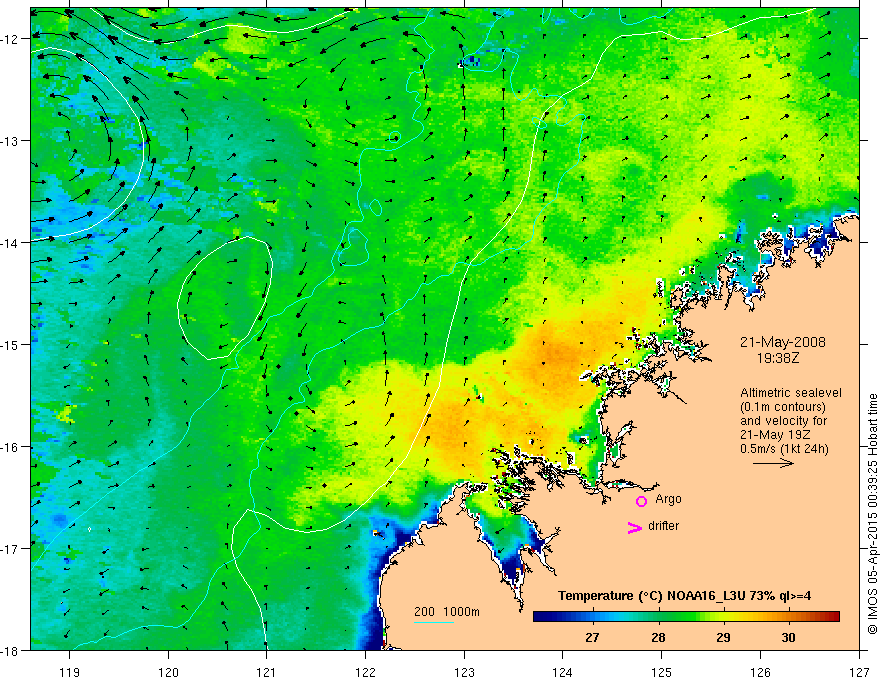Image resolution: width=880 pixels, height=680 pixels.
Task: Click the '(0.1m contours)' text
Action: 783,407
